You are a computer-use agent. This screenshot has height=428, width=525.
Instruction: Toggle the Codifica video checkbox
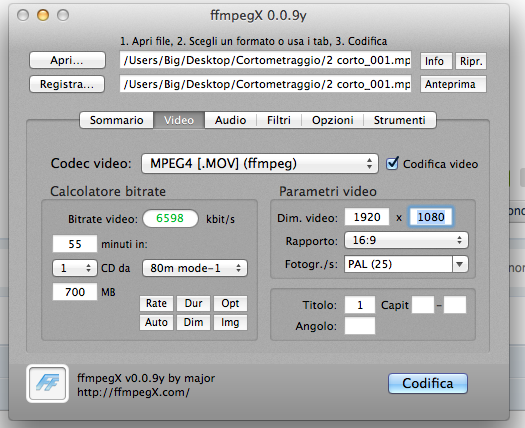pos(392,164)
